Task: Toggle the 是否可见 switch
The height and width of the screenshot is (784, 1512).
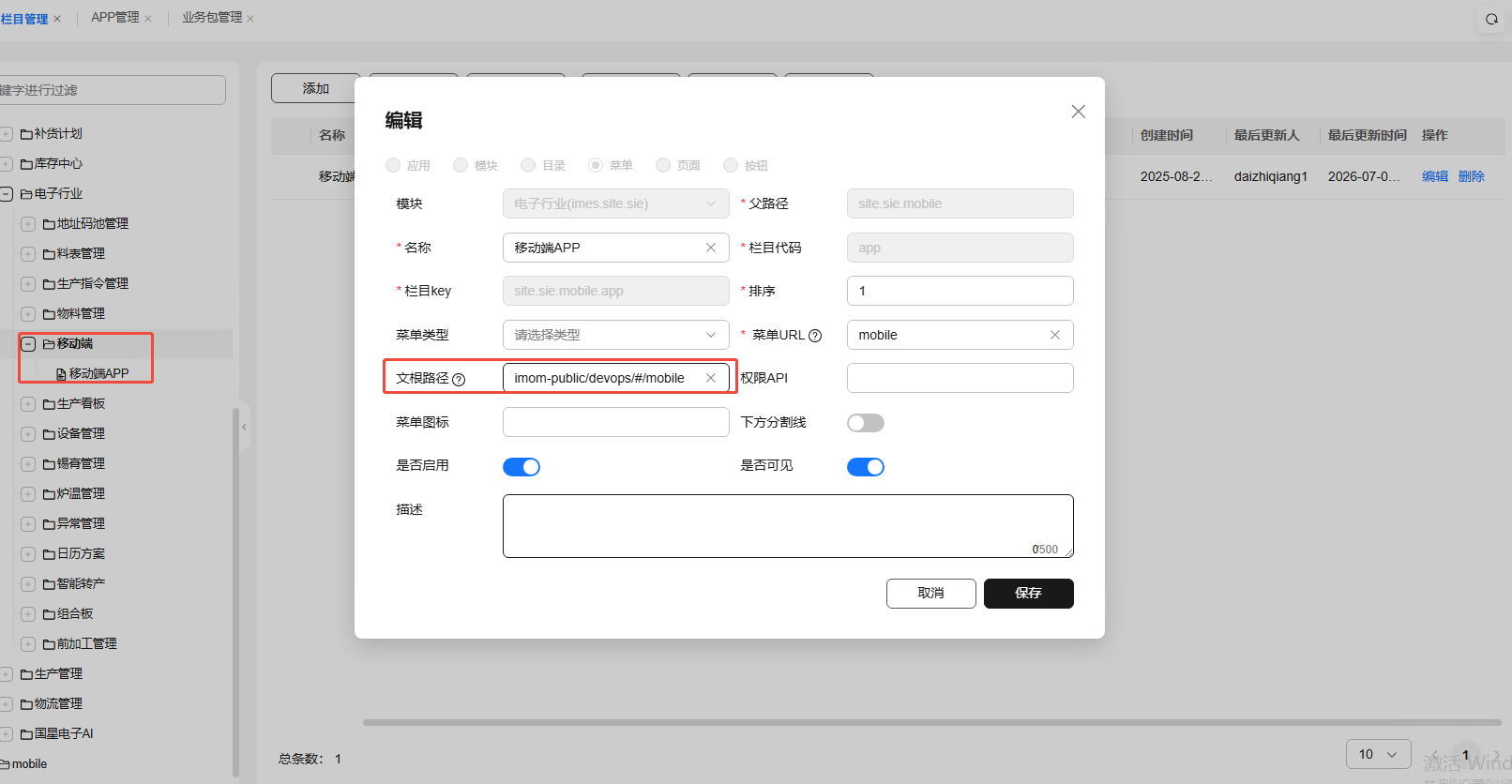Action: click(866, 467)
